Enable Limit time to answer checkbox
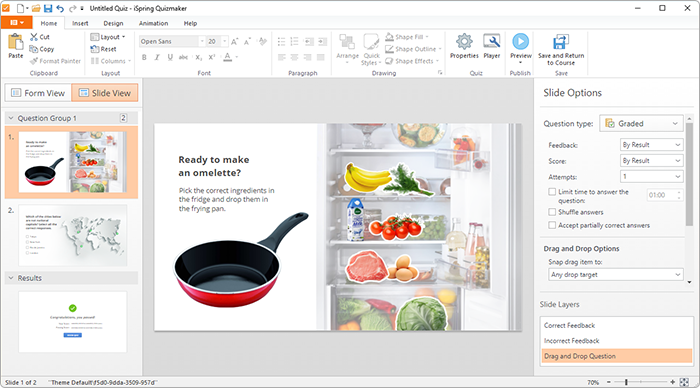Screen dimensions: 700x388 552,192
